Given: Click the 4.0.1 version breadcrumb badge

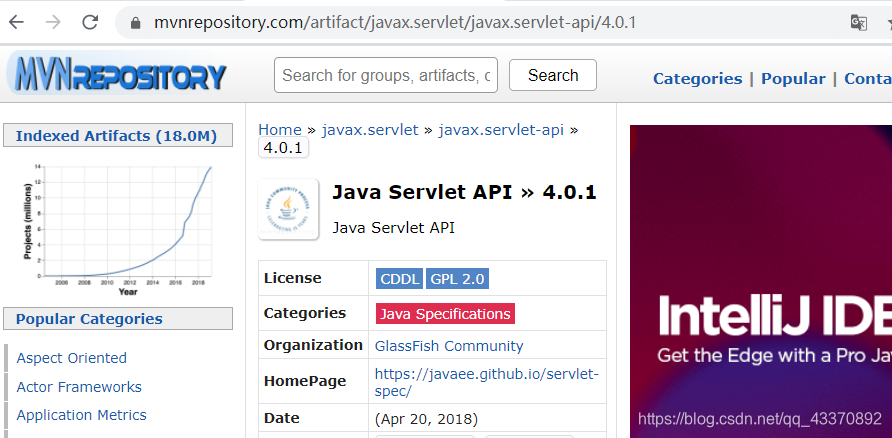Looking at the screenshot, I should point(283,148).
